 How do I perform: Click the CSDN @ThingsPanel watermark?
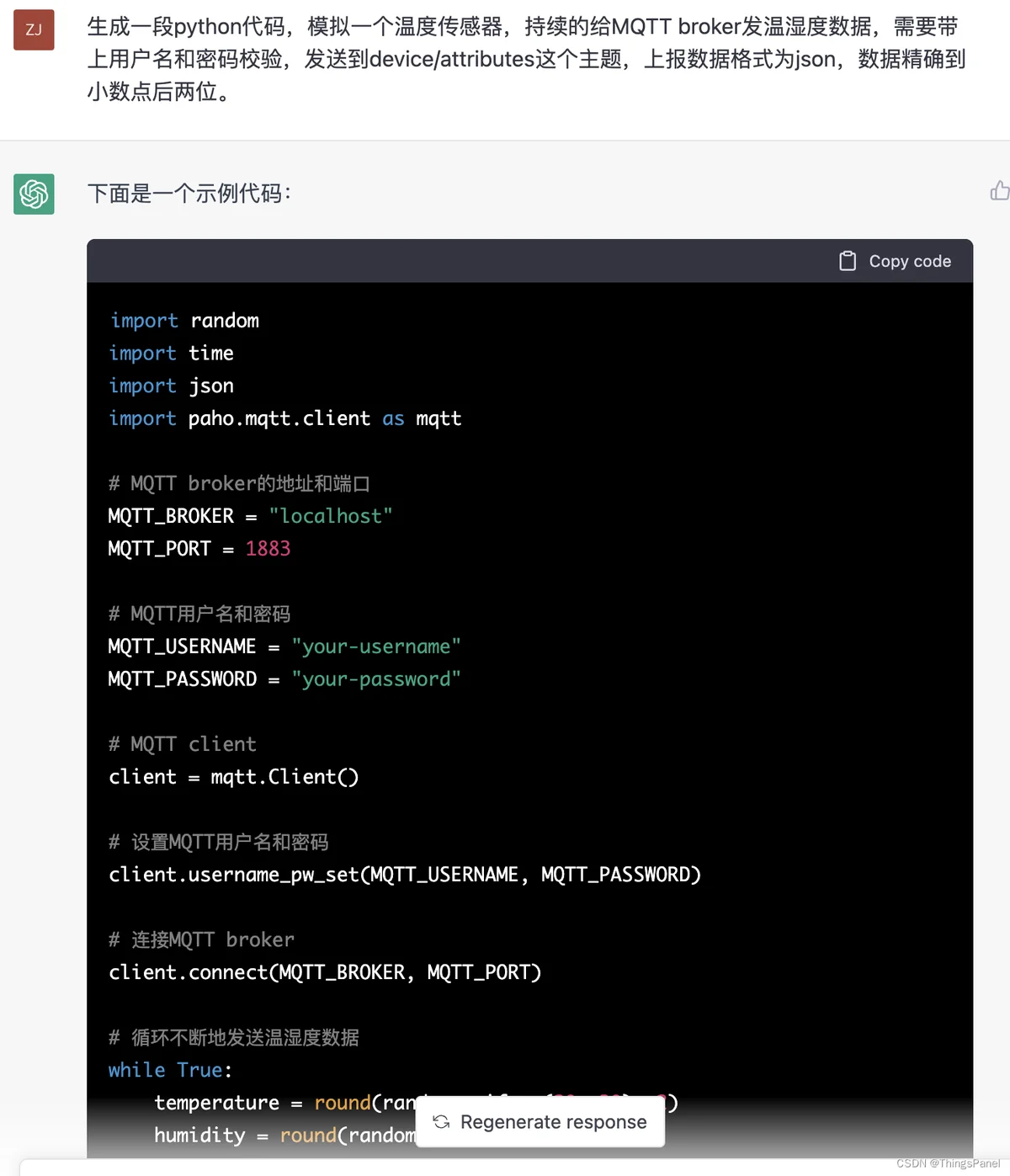(x=949, y=1163)
